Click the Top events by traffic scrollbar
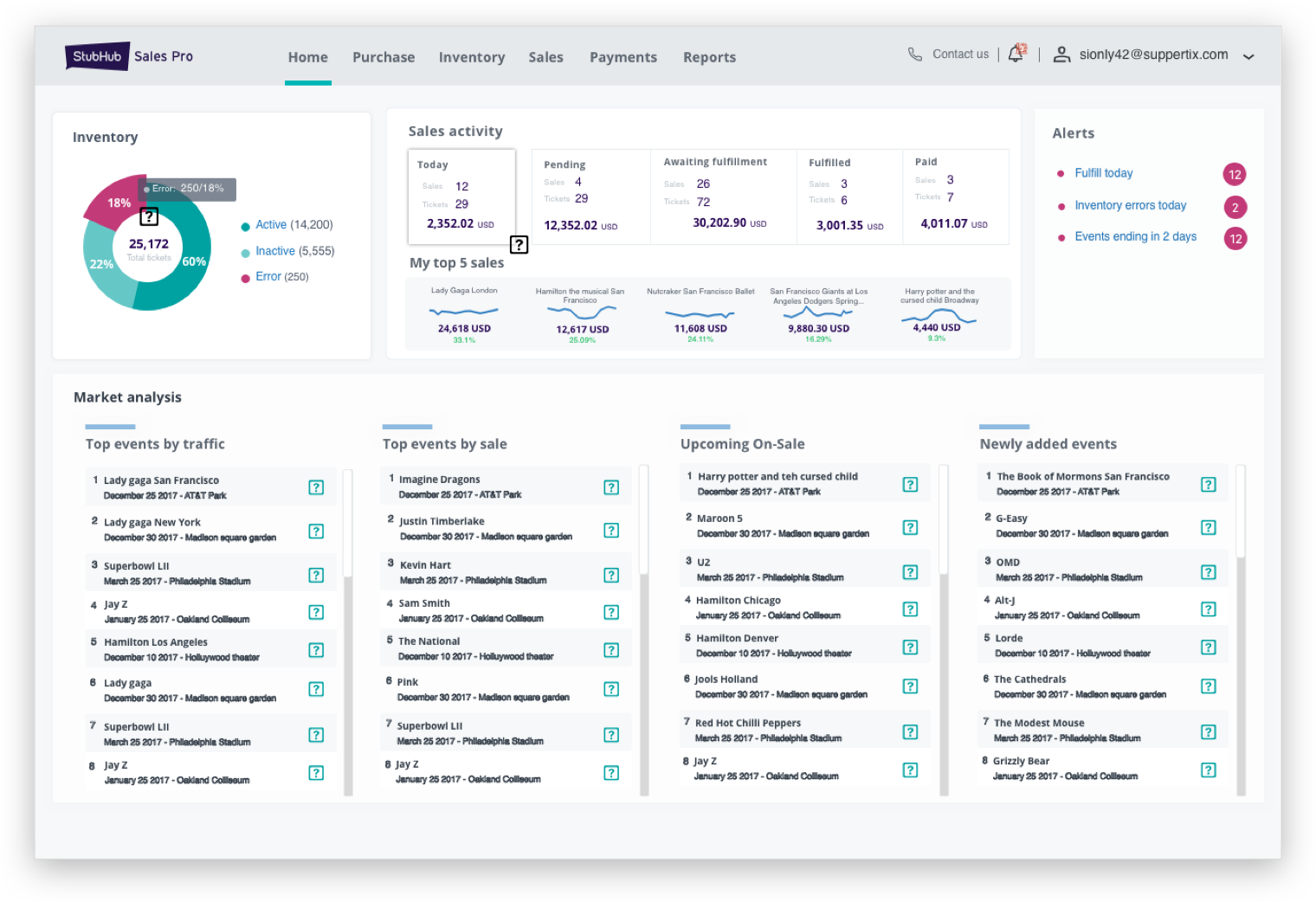This screenshot has width=1316, height=902. pyautogui.click(x=348, y=632)
